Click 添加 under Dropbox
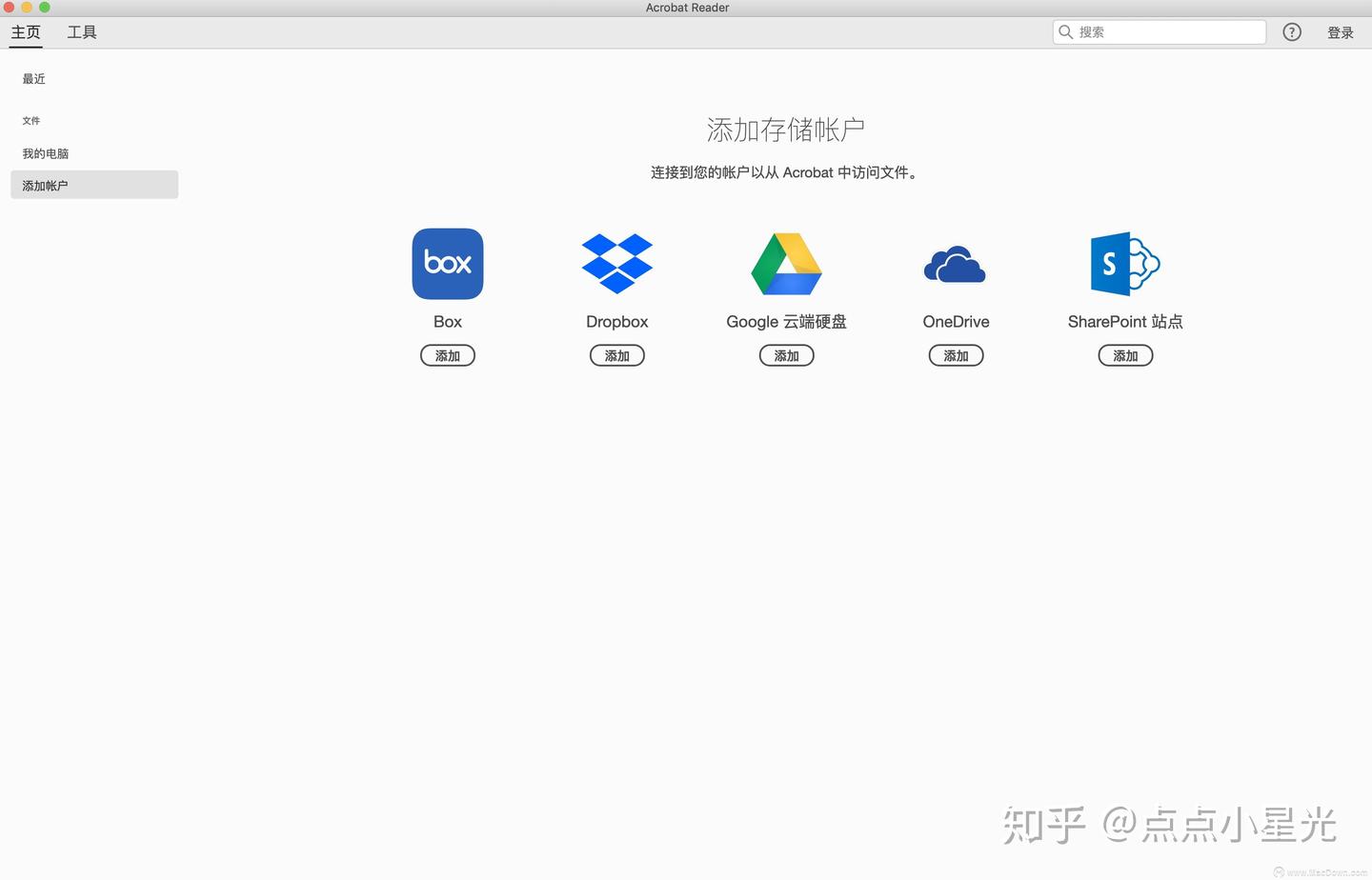The width and height of the screenshot is (1372, 880). (x=616, y=354)
